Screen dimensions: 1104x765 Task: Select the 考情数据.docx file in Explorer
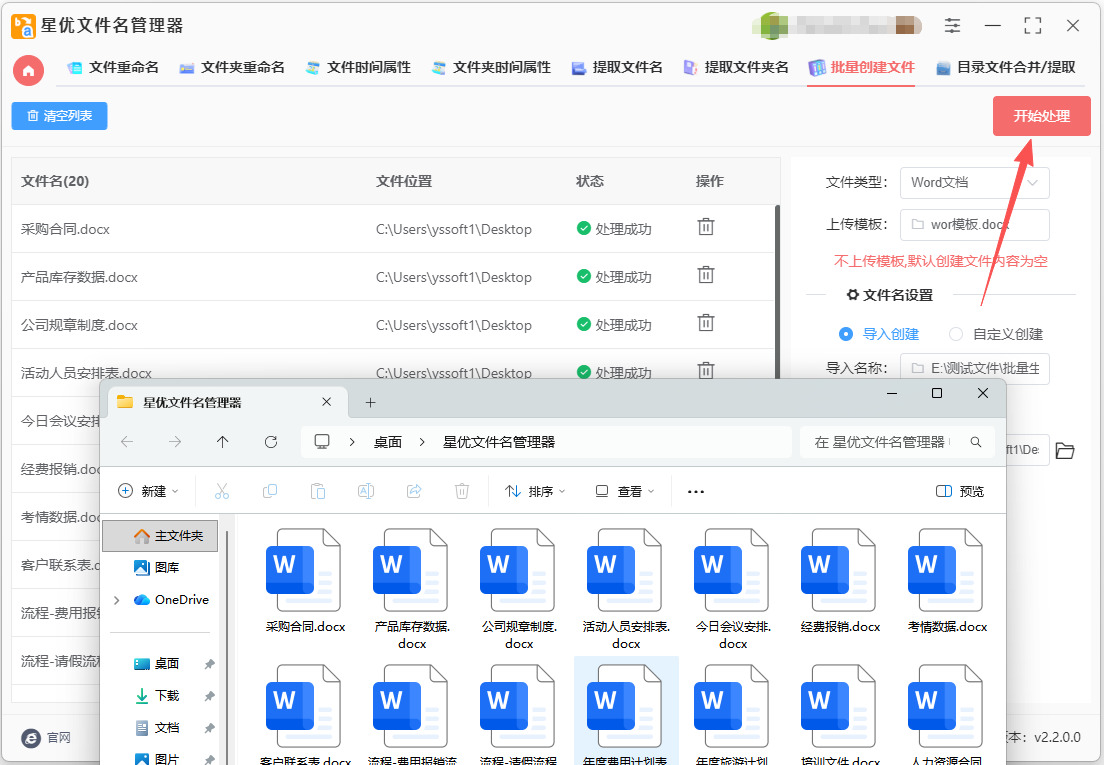(x=947, y=581)
